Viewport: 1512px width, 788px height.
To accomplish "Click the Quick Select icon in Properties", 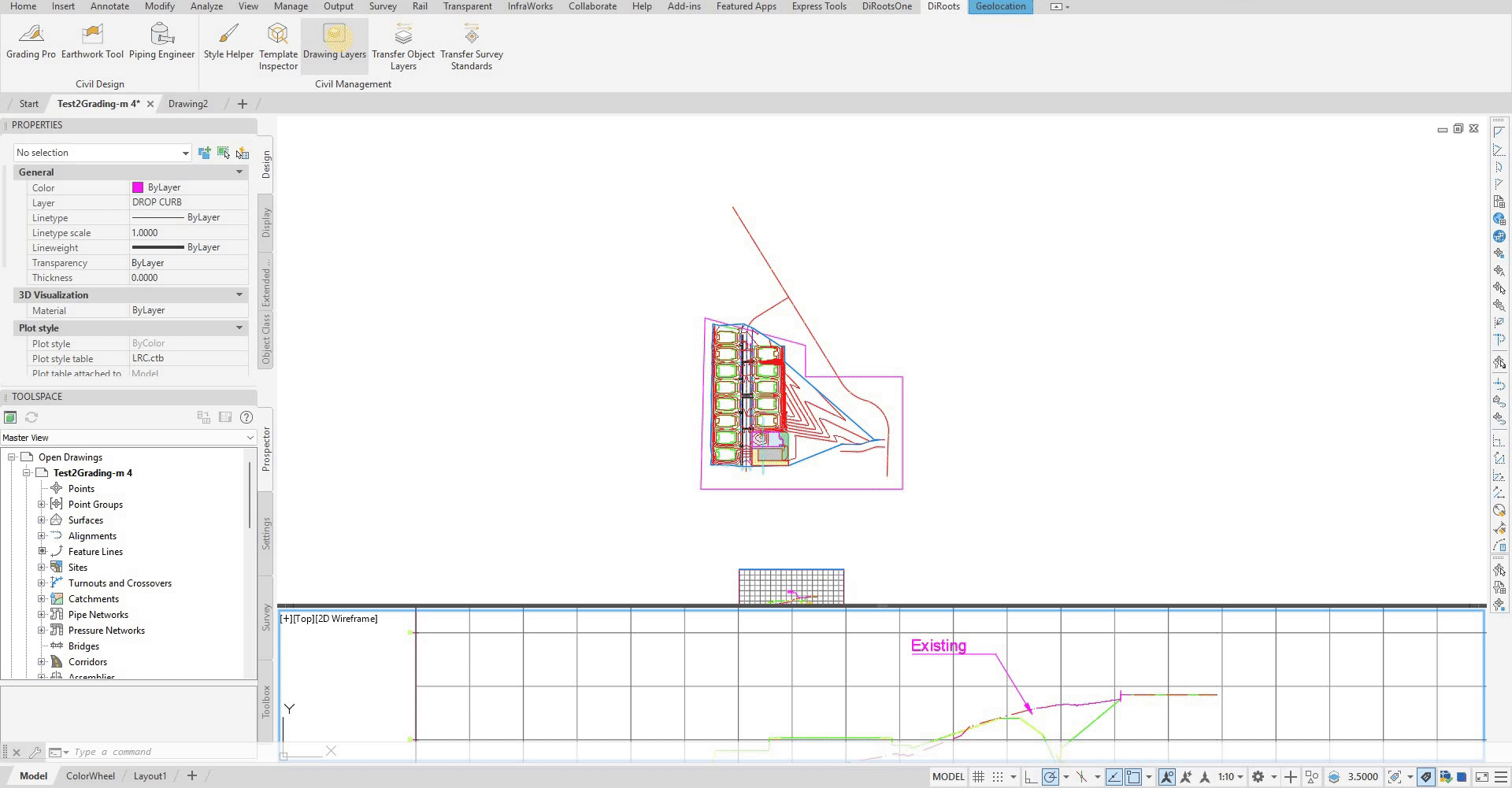I will pyautogui.click(x=243, y=153).
